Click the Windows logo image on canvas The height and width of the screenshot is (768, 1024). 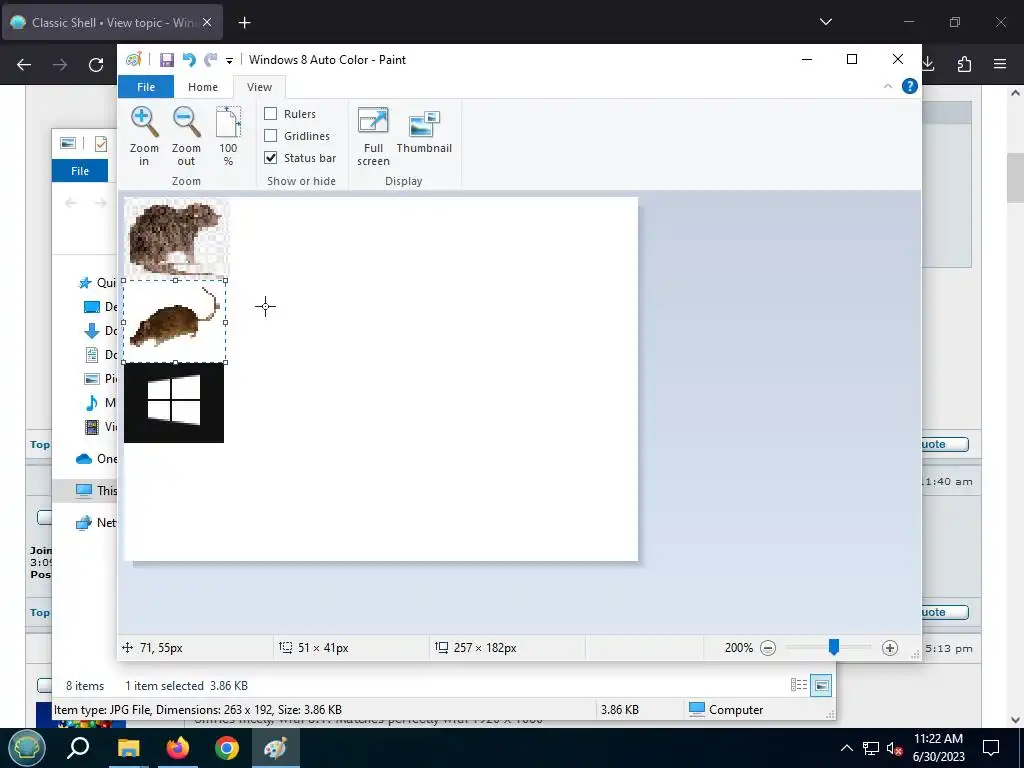click(x=174, y=403)
